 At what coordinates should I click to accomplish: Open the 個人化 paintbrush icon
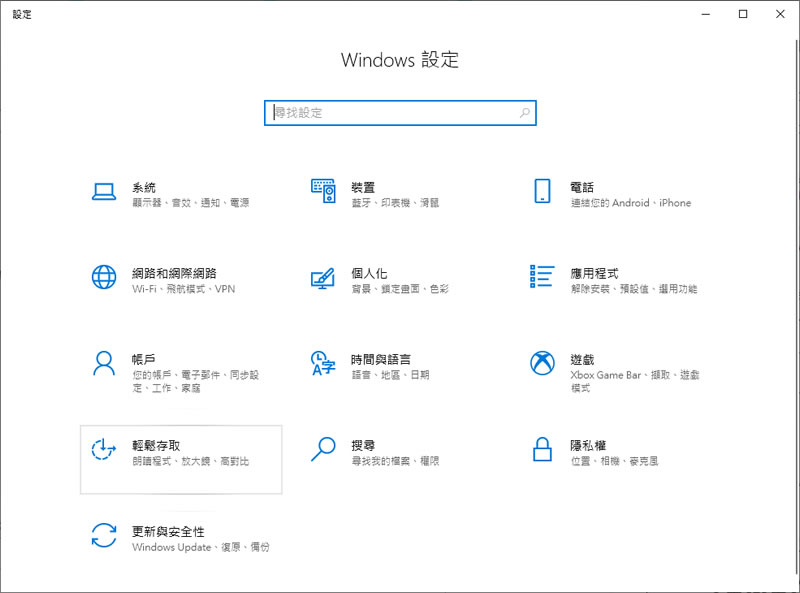(x=323, y=278)
